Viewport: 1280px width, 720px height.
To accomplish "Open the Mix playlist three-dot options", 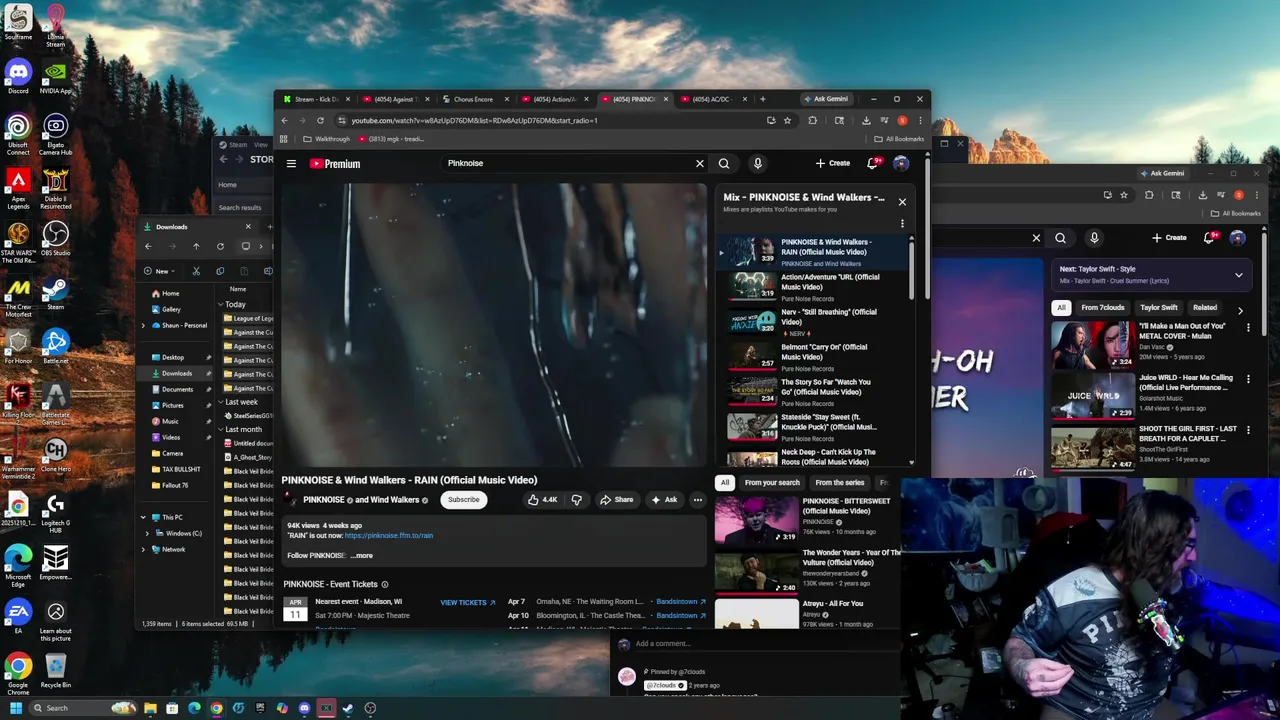I will (902, 224).
